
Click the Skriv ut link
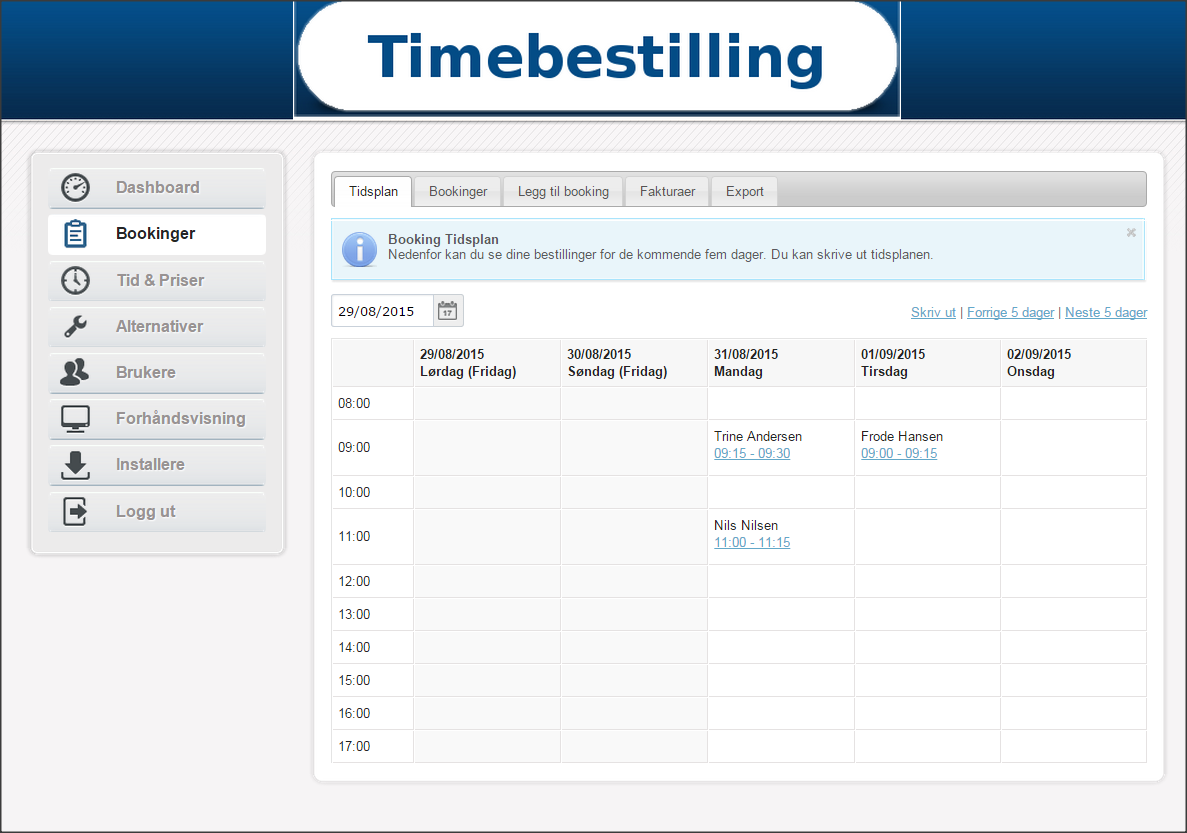point(933,313)
